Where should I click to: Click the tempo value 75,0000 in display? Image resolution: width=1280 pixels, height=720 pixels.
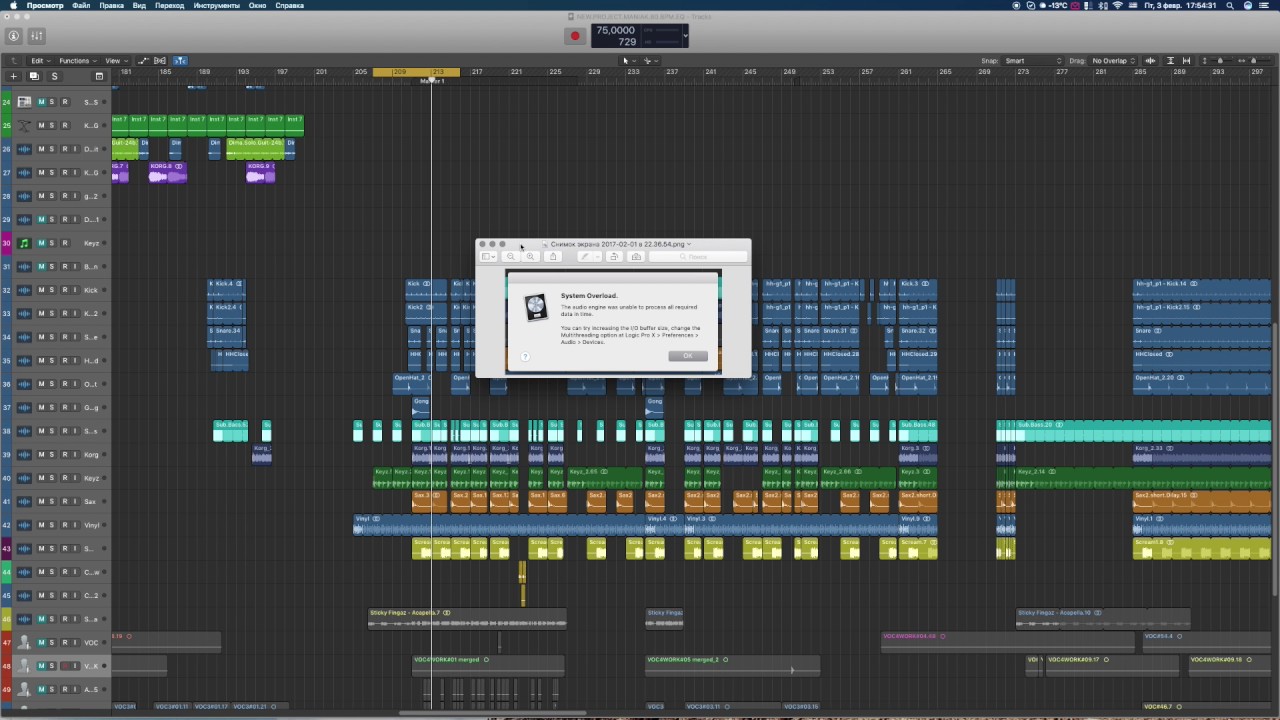click(616, 31)
